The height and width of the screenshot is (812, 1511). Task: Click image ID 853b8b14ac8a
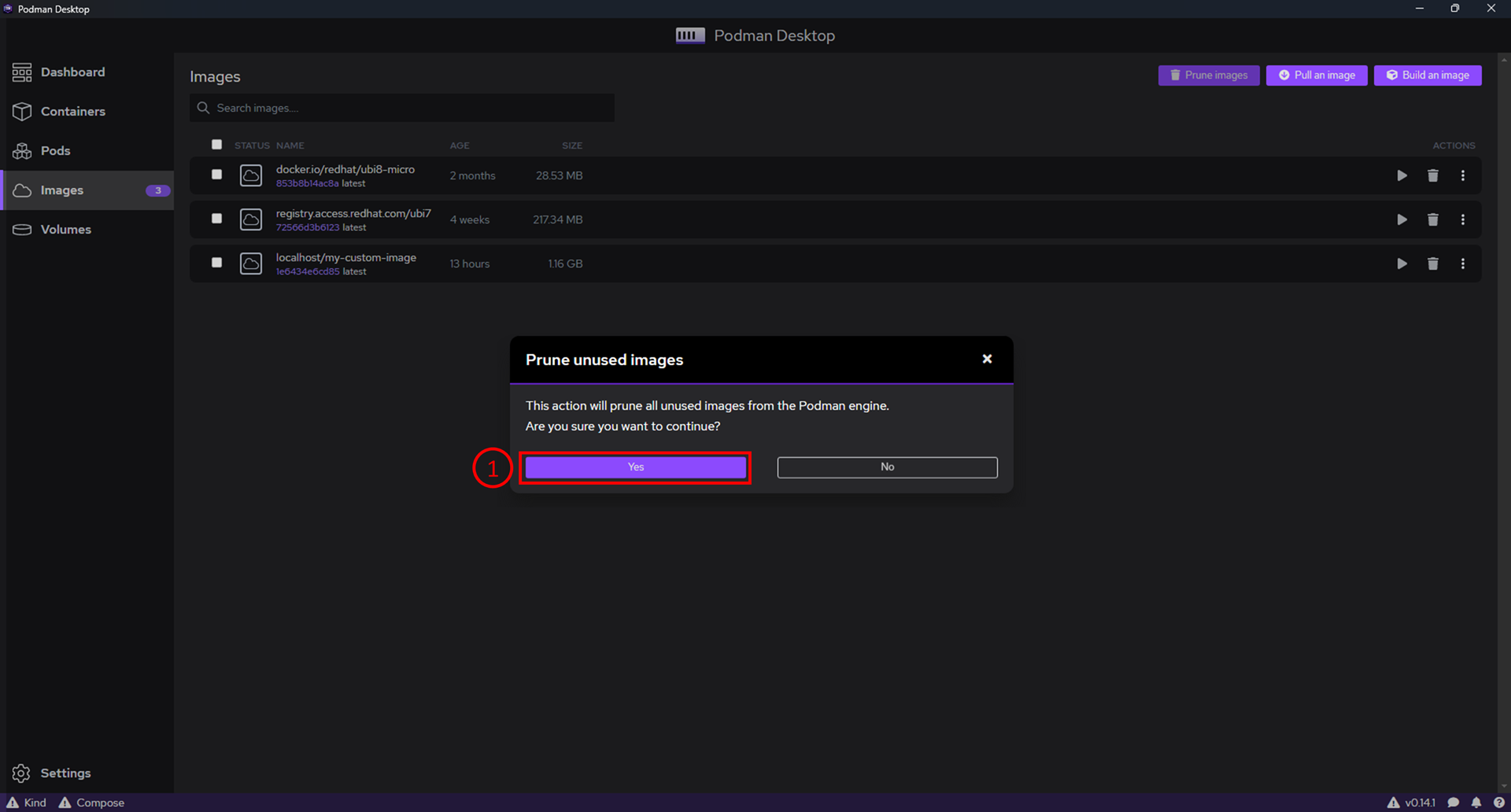[x=307, y=184]
